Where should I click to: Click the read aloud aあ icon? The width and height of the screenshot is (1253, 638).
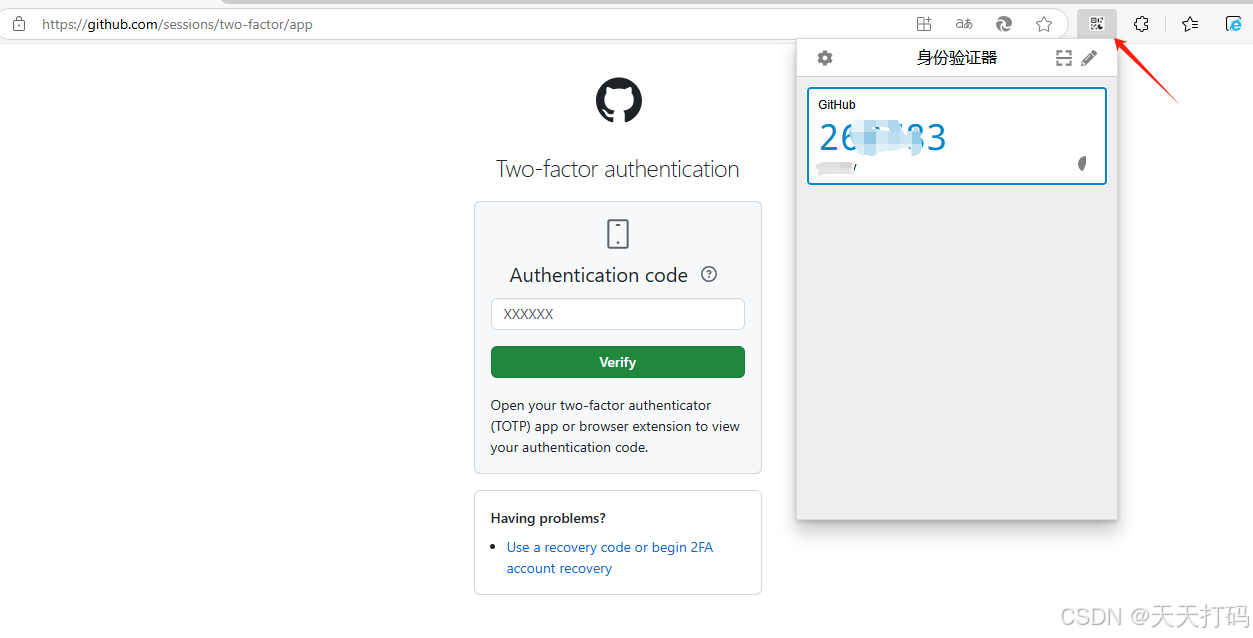pyautogui.click(x=963, y=23)
